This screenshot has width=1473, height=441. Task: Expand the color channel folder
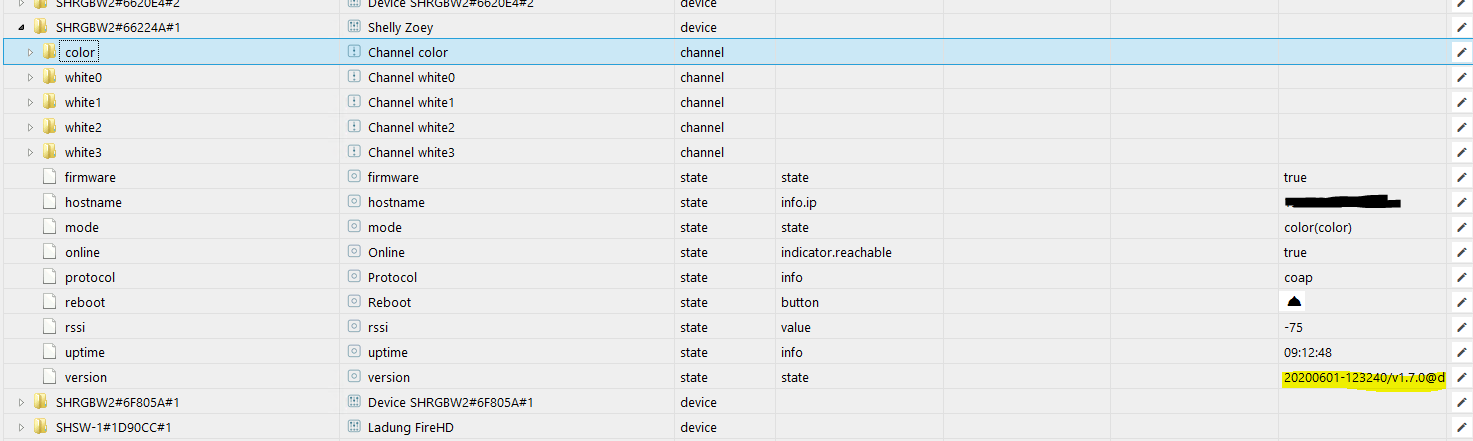30,52
